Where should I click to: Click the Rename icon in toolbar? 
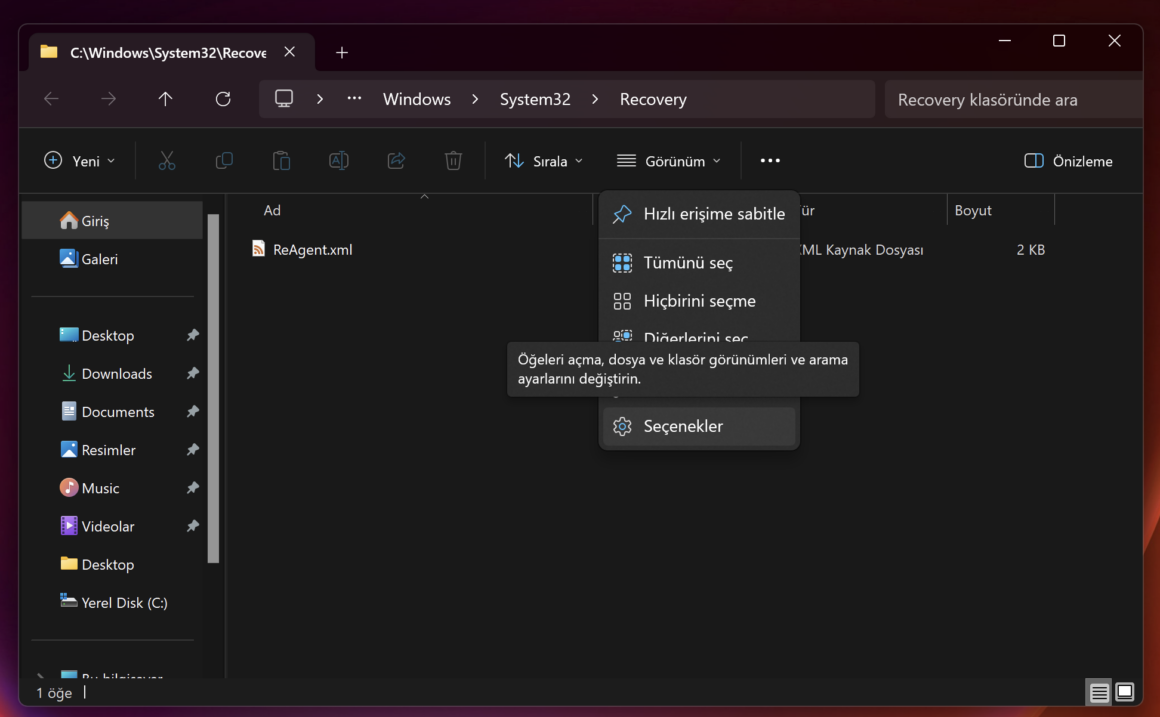tap(338, 161)
